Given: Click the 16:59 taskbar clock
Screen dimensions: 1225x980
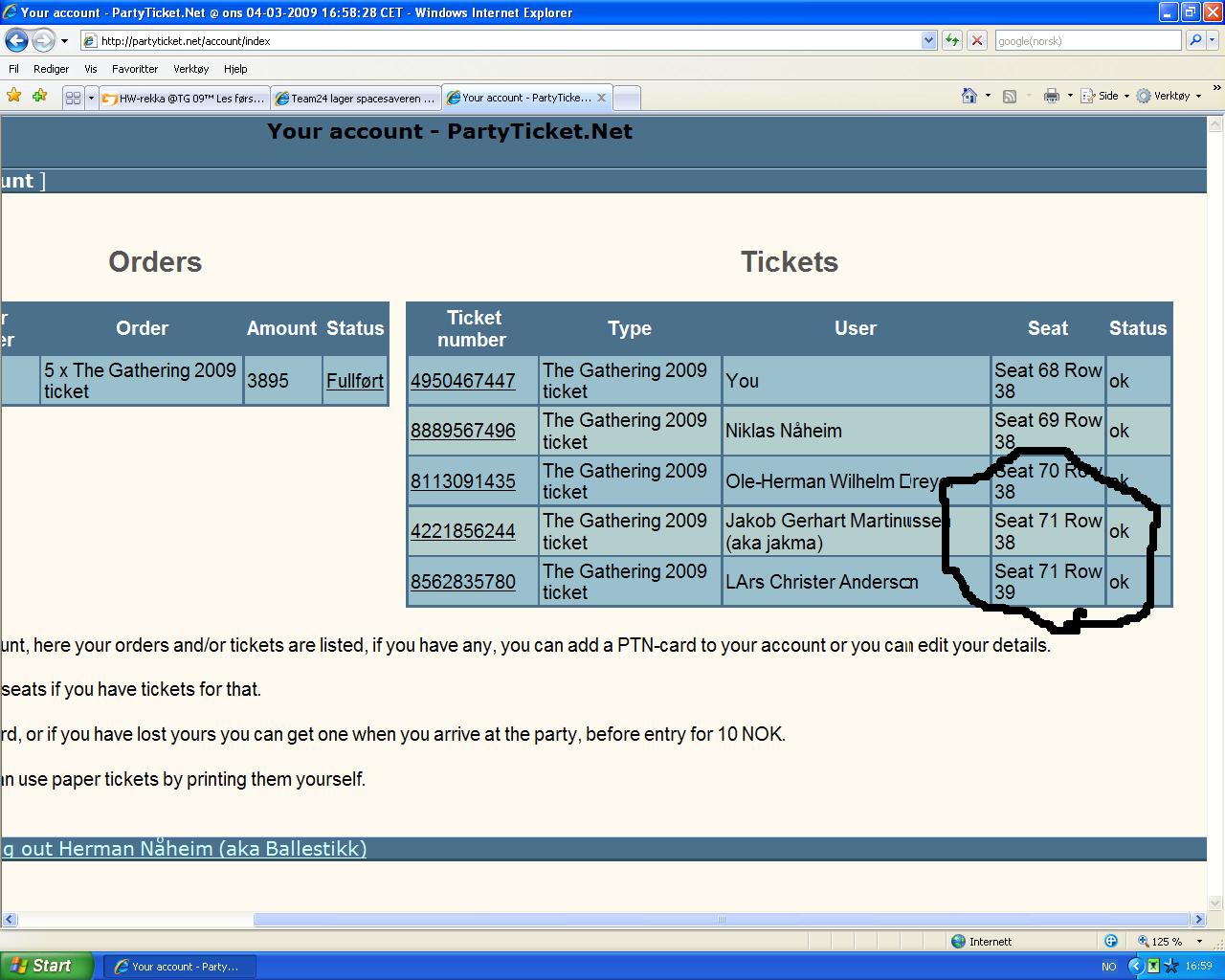Looking at the screenshot, I should pos(1198,967).
